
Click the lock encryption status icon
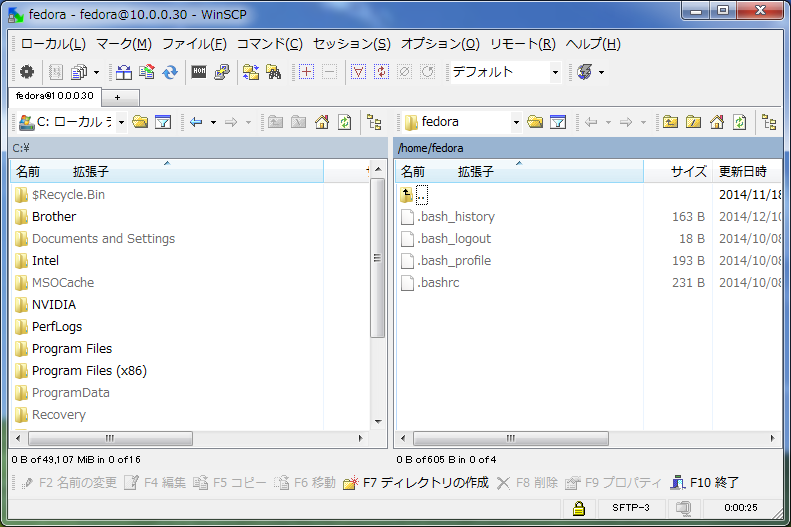tap(579, 508)
